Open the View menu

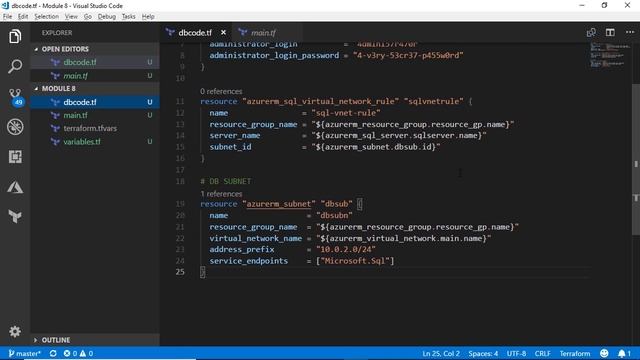pyautogui.click(x=71, y=17)
